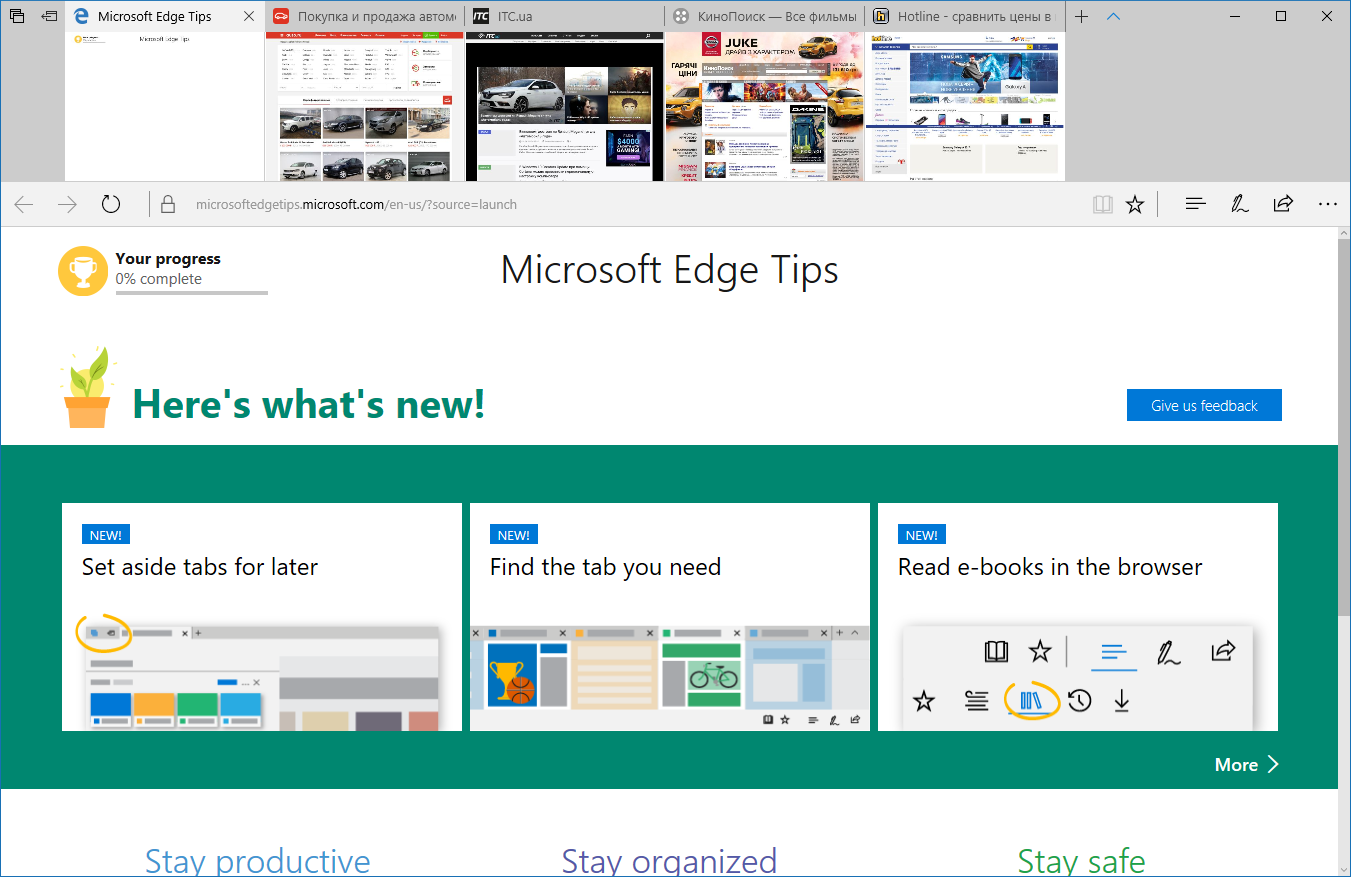This screenshot has height=877, width=1351.
Task: Open the Settings and more ellipsis menu
Action: coord(1327,205)
